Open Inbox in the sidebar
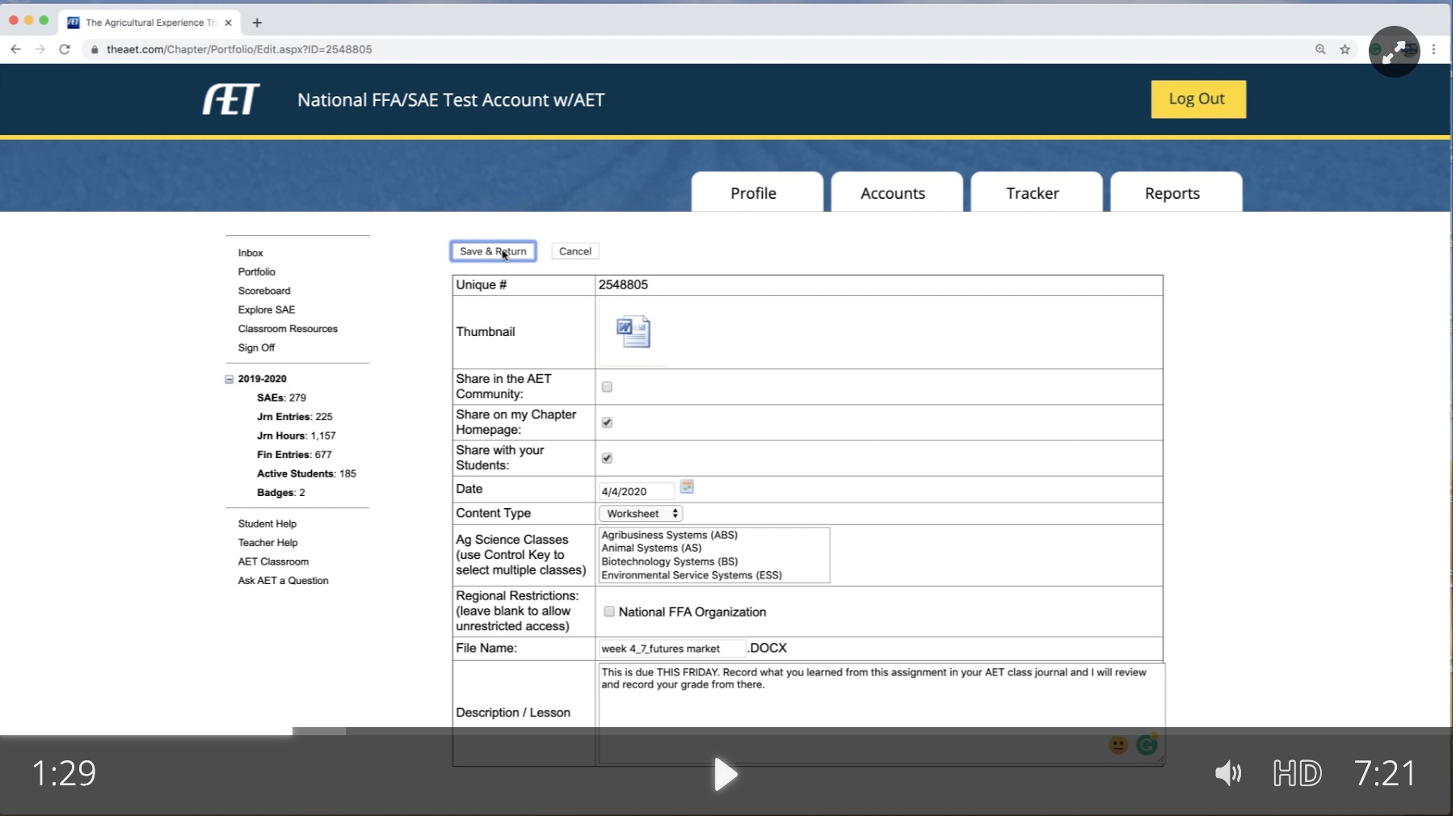This screenshot has width=1456, height=816. pyautogui.click(x=250, y=253)
